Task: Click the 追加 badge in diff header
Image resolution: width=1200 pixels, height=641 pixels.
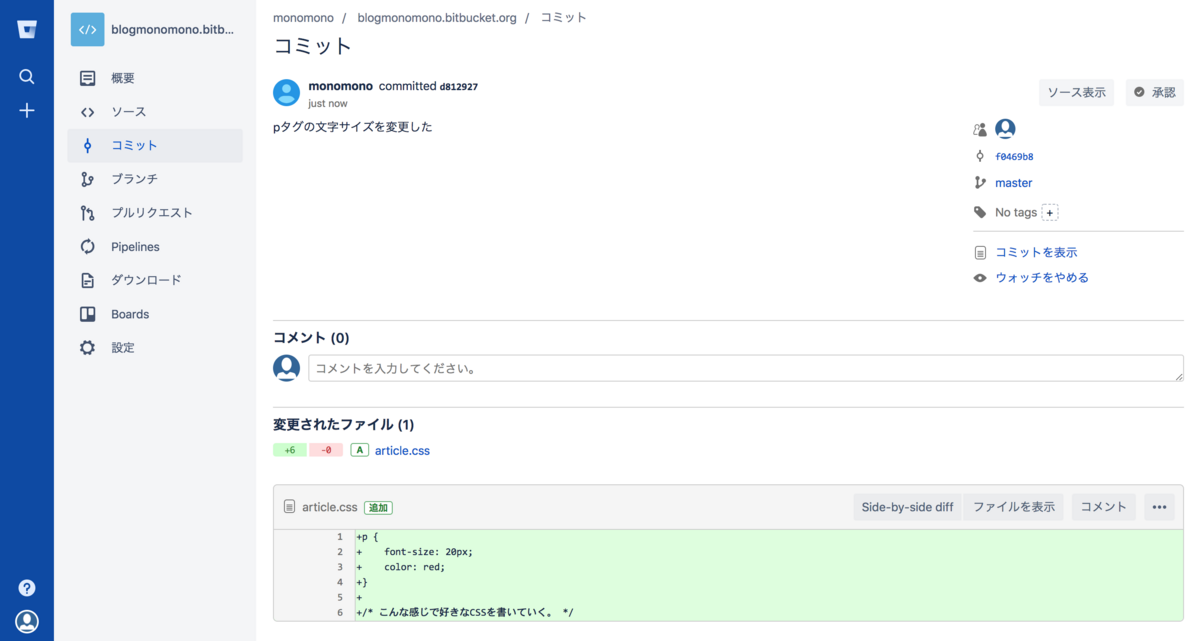Action: [x=377, y=507]
